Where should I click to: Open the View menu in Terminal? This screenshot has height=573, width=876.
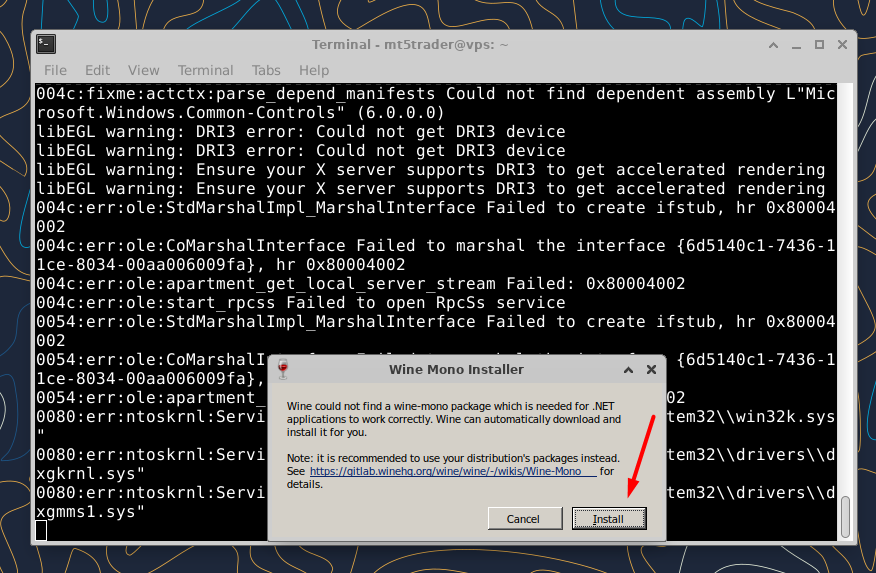144,70
